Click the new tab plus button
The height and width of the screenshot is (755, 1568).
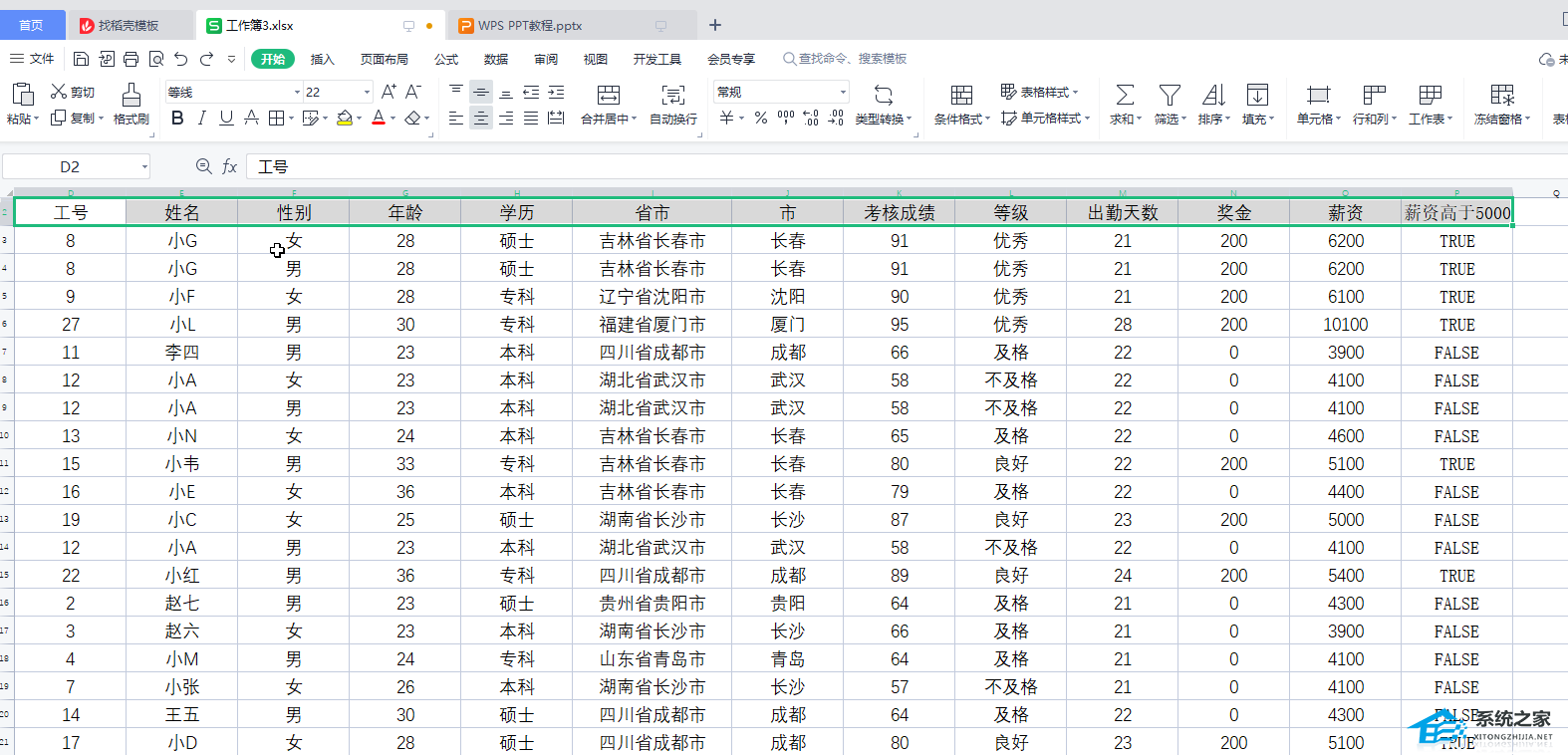click(x=714, y=25)
